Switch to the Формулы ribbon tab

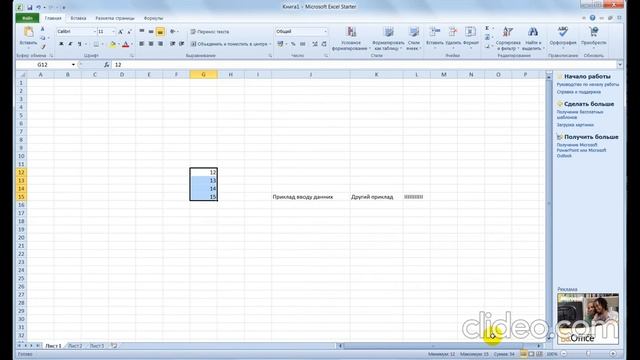[x=153, y=18]
